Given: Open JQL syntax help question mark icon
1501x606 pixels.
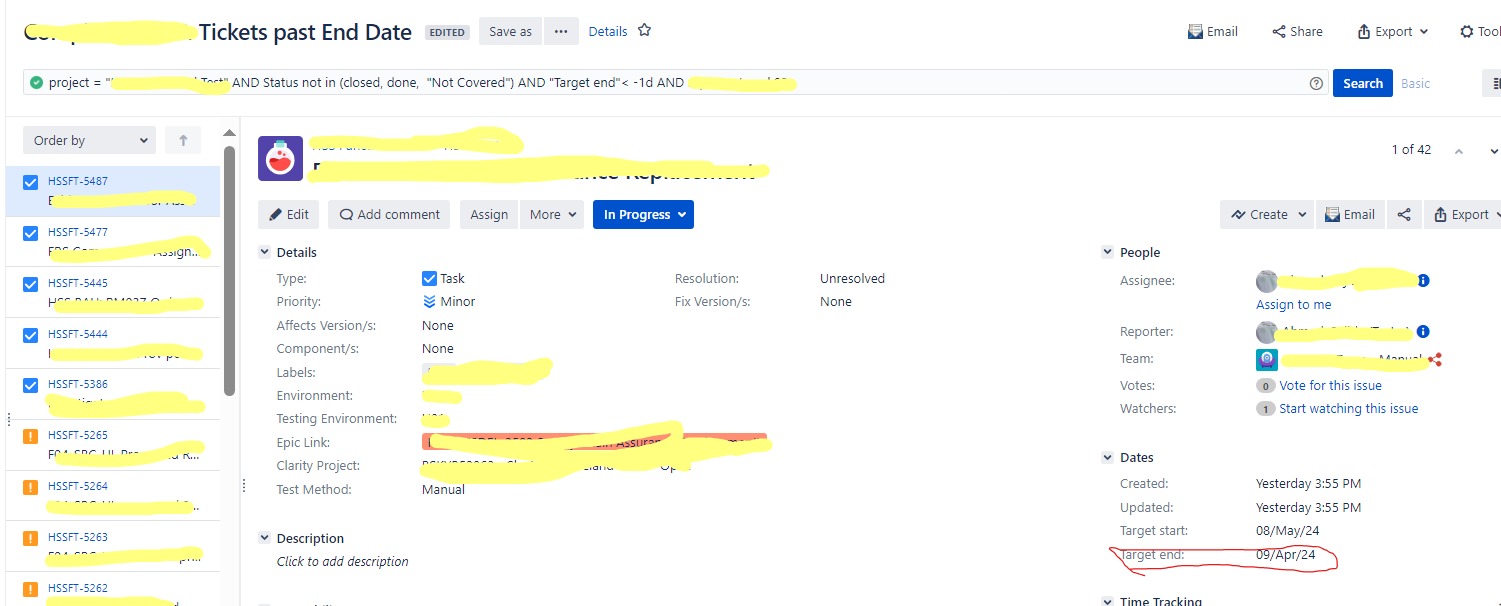Looking at the screenshot, I should tap(1316, 83).
